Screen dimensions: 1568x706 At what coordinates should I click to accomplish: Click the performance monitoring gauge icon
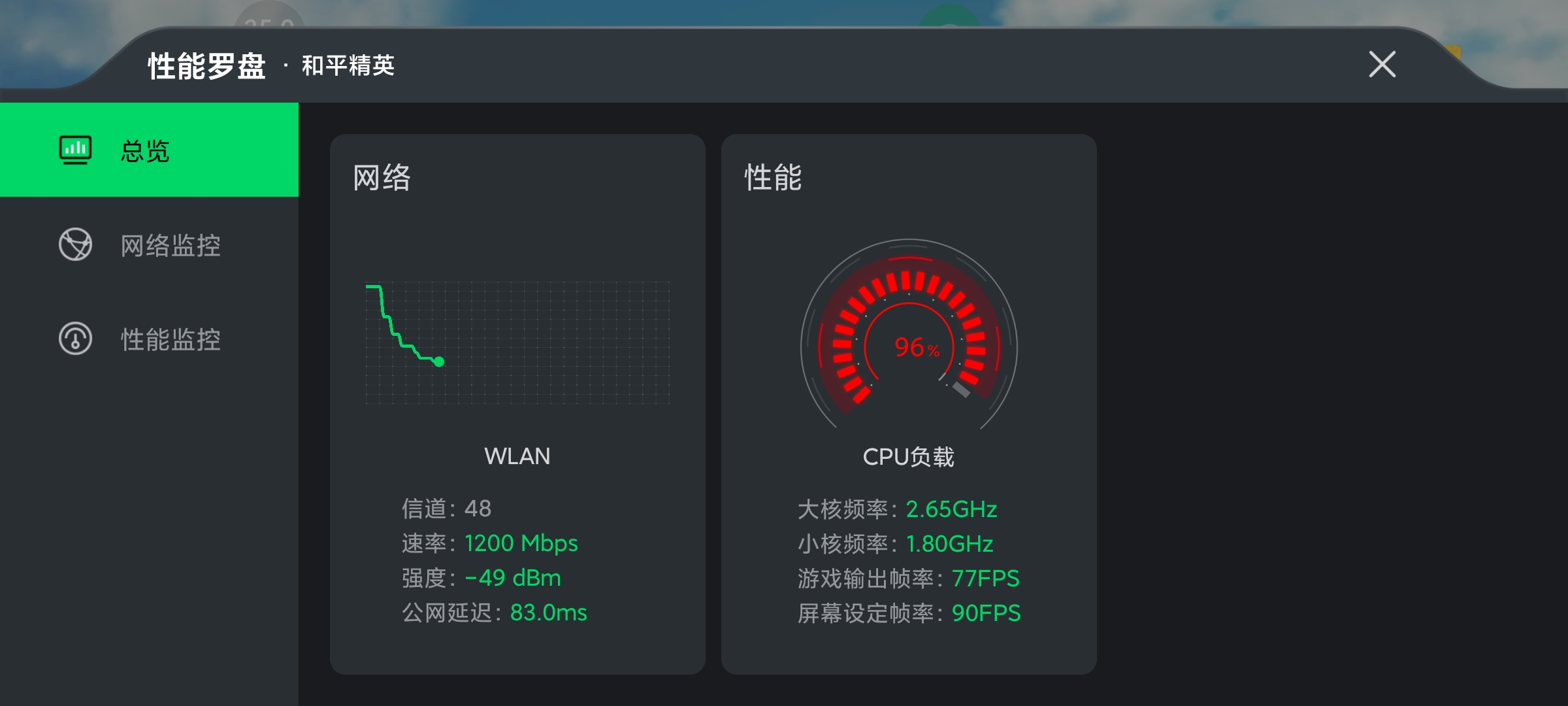[75, 339]
